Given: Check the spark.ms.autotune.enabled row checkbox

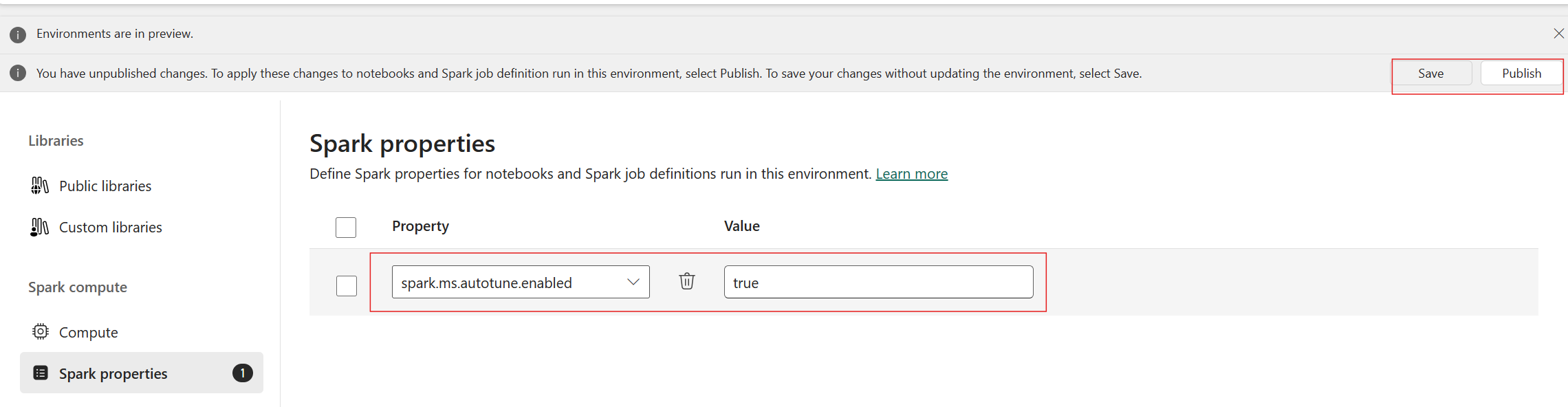Looking at the screenshot, I should pyautogui.click(x=347, y=285).
